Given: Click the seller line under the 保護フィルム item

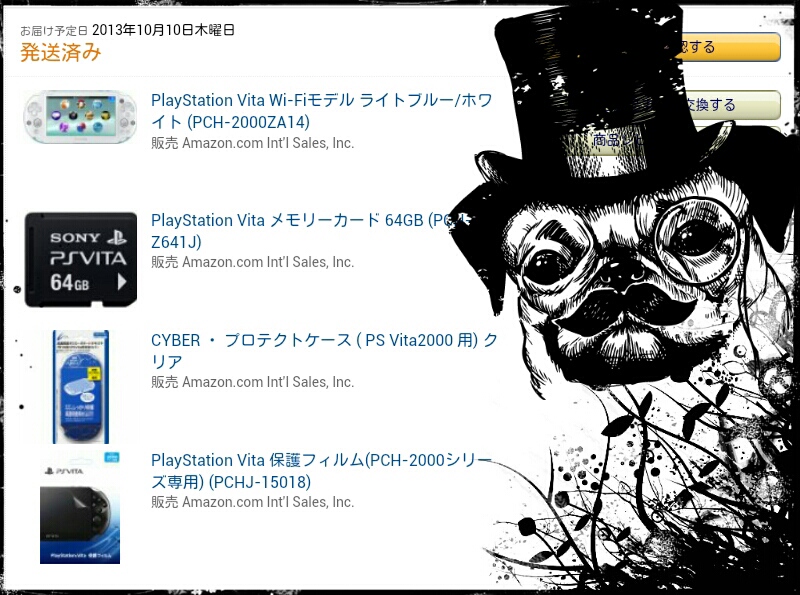Looking at the screenshot, I should (x=253, y=502).
